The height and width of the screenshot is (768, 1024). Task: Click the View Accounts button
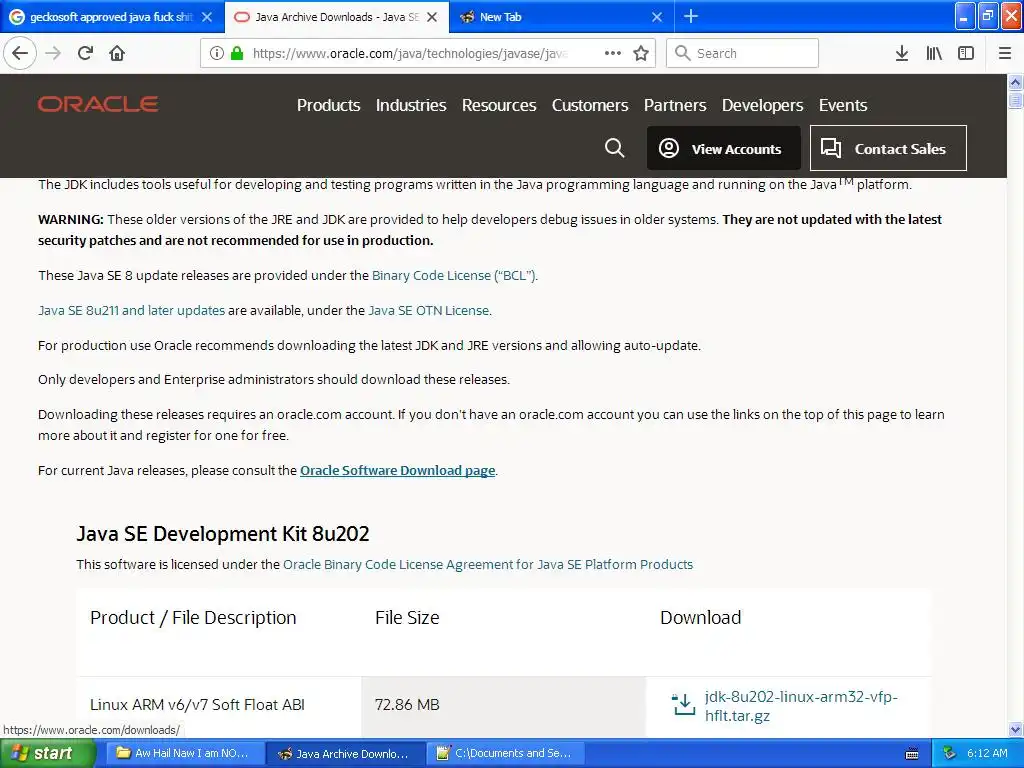click(x=723, y=148)
